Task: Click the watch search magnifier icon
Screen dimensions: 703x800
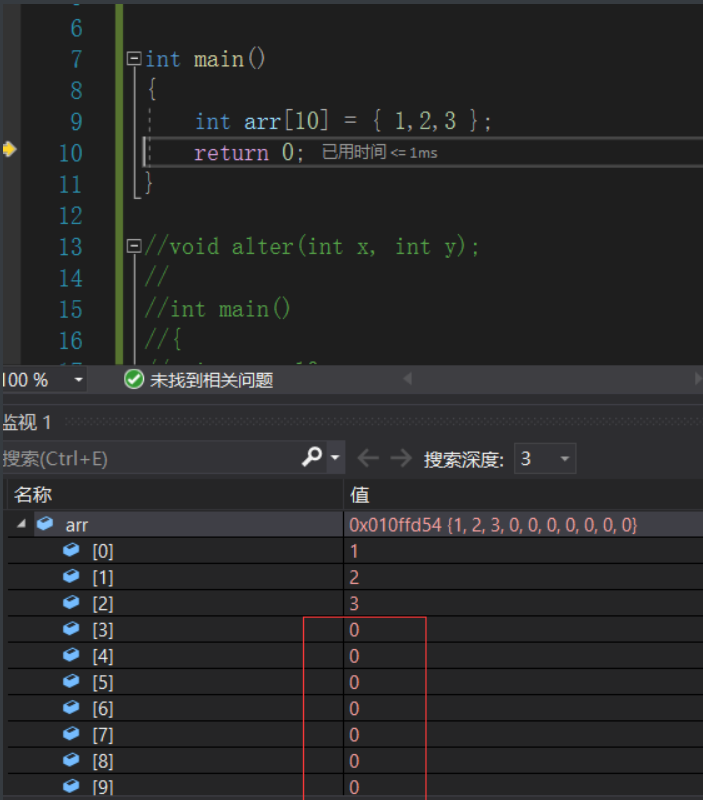Action: tap(312, 457)
